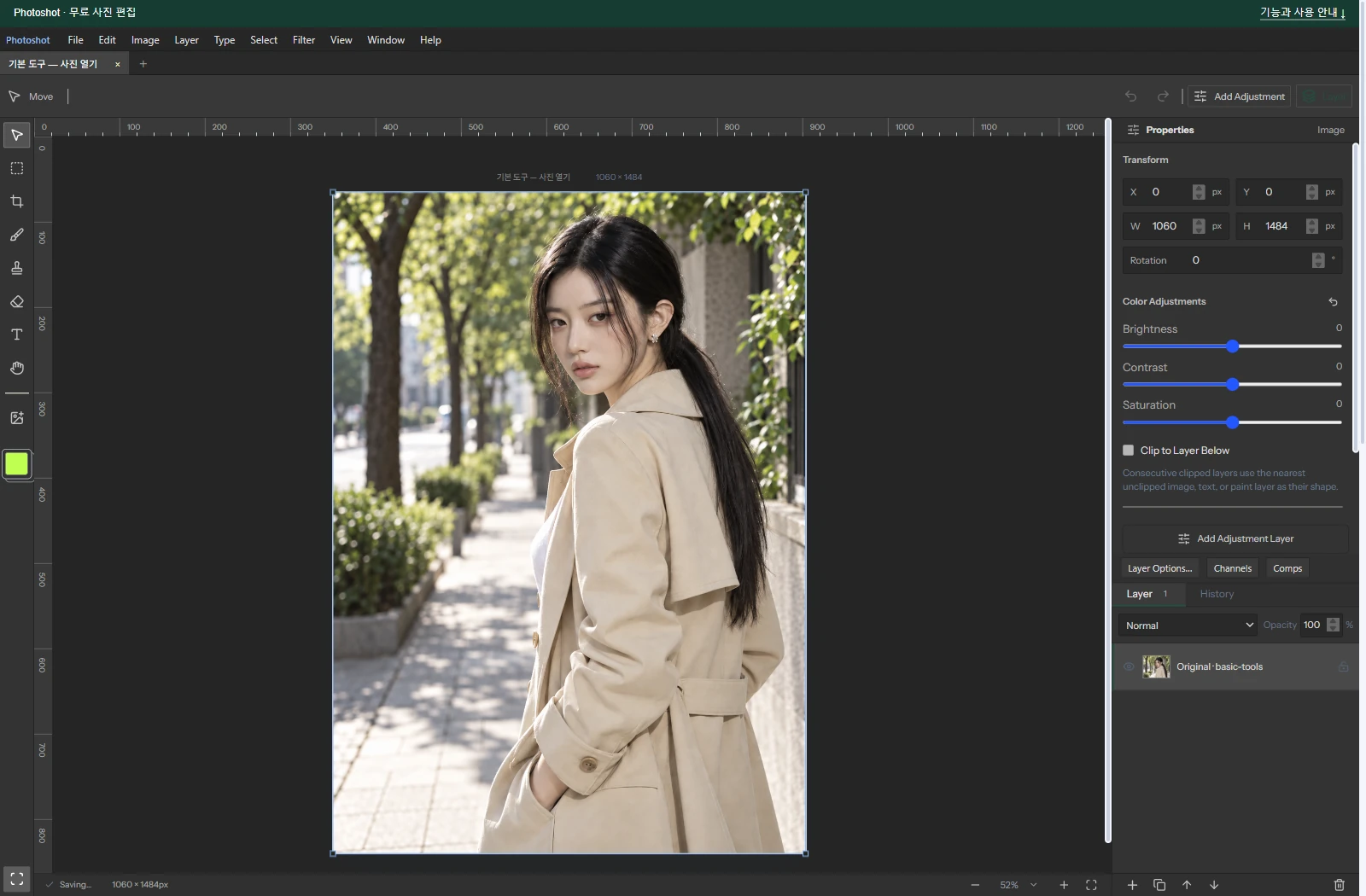The width and height of the screenshot is (1366, 896).
Task: Click the Redo arrow icon
Action: (x=1163, y=96)
